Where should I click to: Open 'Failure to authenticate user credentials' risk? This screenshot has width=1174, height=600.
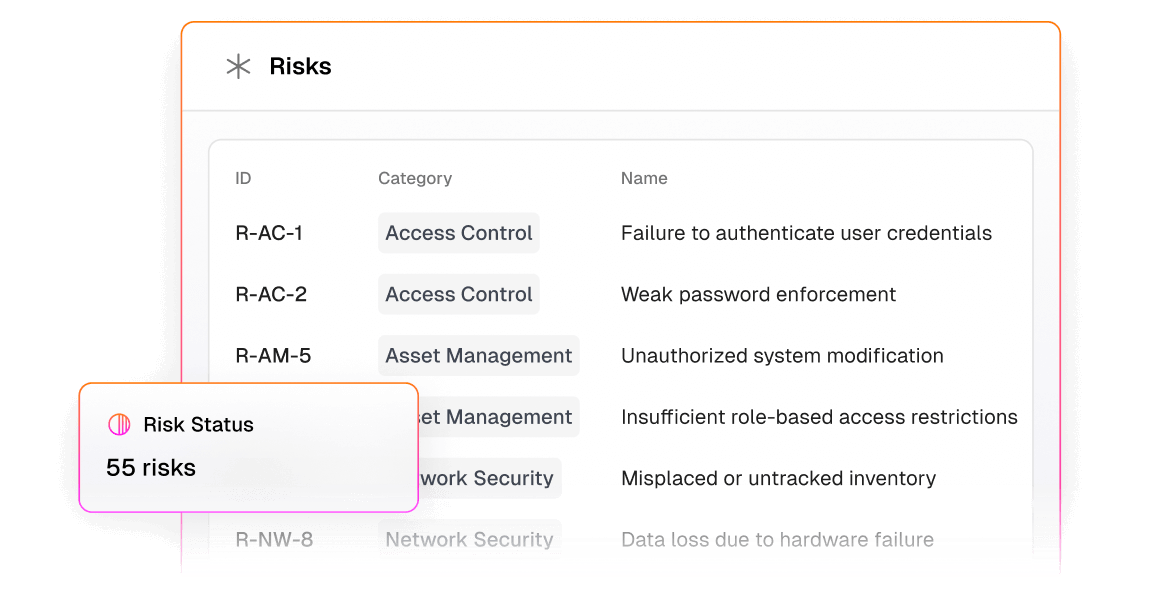[806, 233]
